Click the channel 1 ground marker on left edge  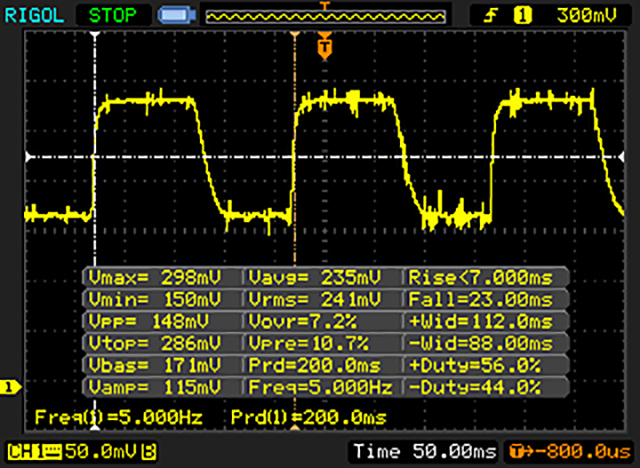tap(11, 387)
